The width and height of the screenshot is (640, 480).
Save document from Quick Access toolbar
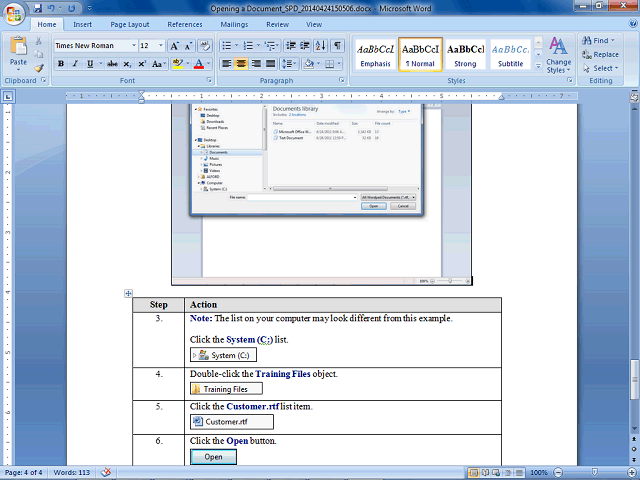38,8
